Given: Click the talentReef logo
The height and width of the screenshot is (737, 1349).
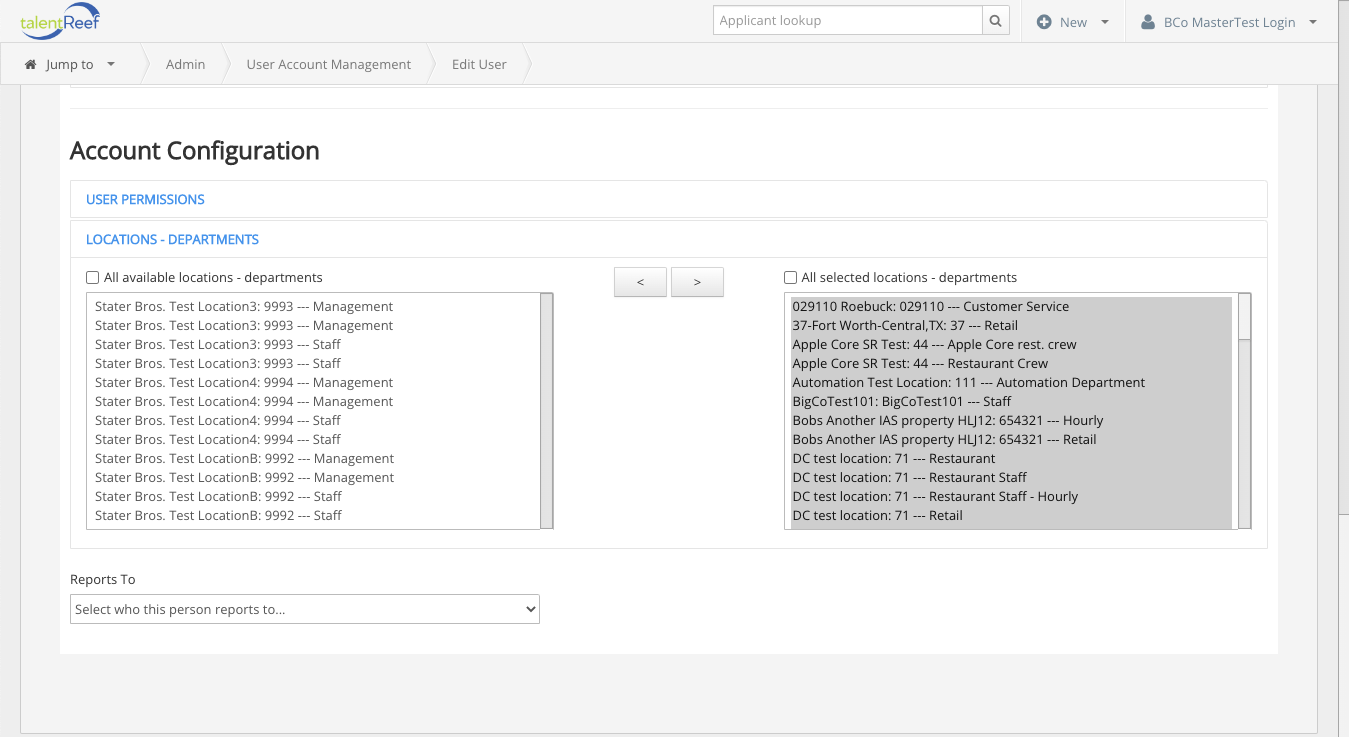Looking at the screenshot, I should pyautogui.click(x=59, y=20).
